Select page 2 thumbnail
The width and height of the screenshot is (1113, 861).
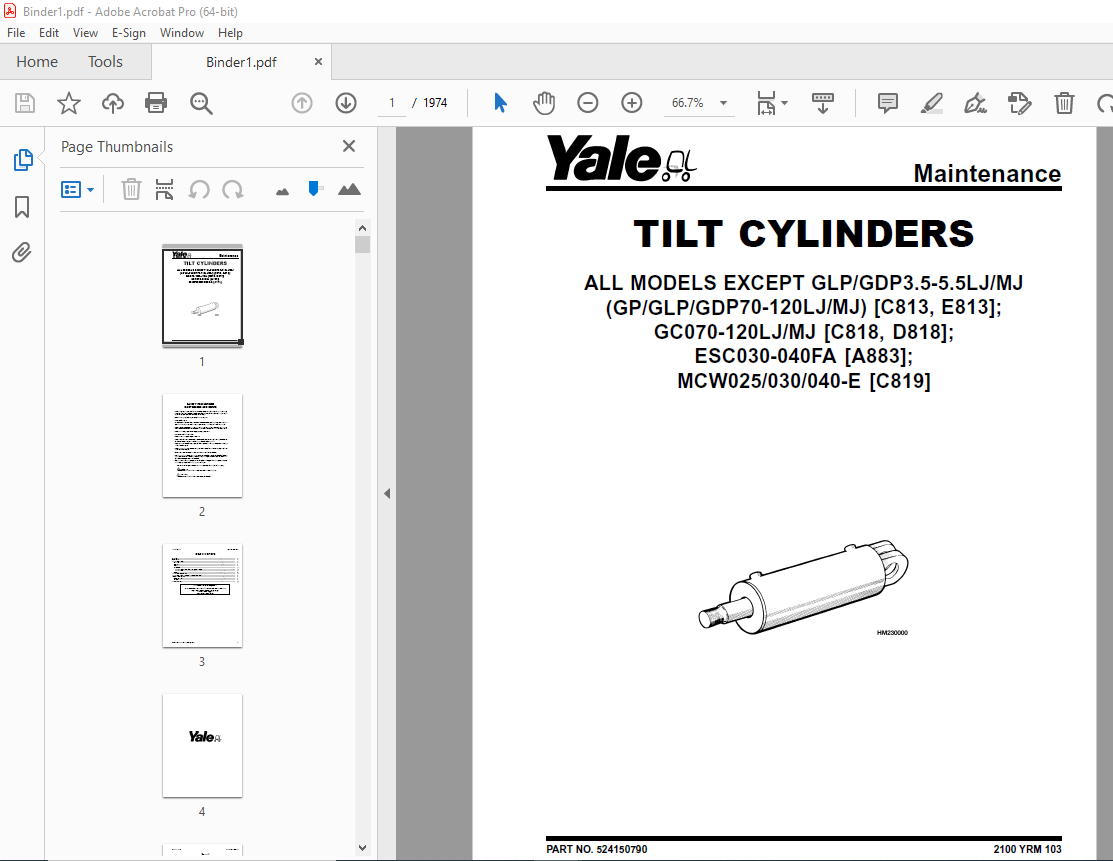[x=202, y=446]
